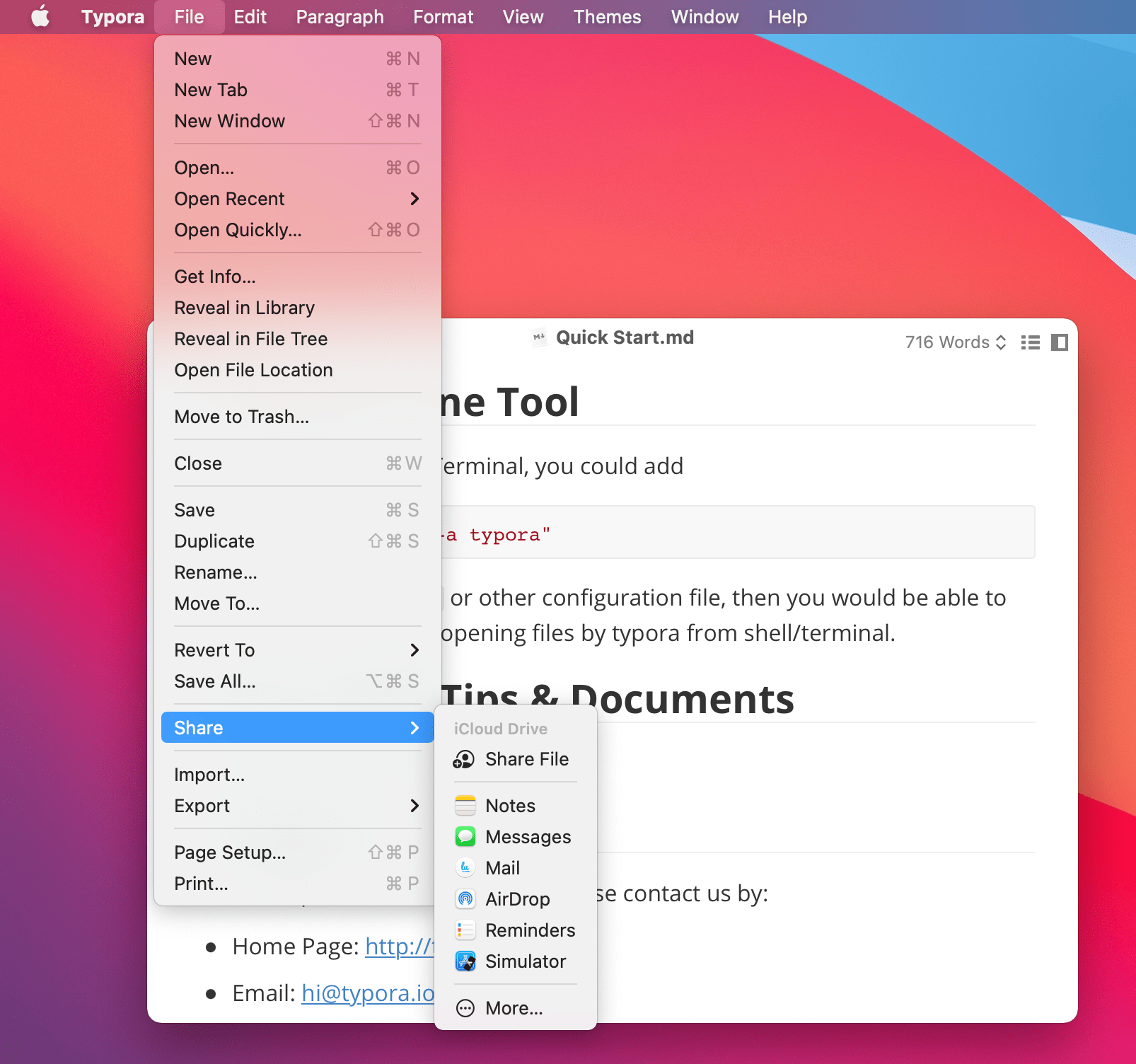Screen dimensions: 1136x1064
Task: Choose Print…
Action: click(297, 884)
